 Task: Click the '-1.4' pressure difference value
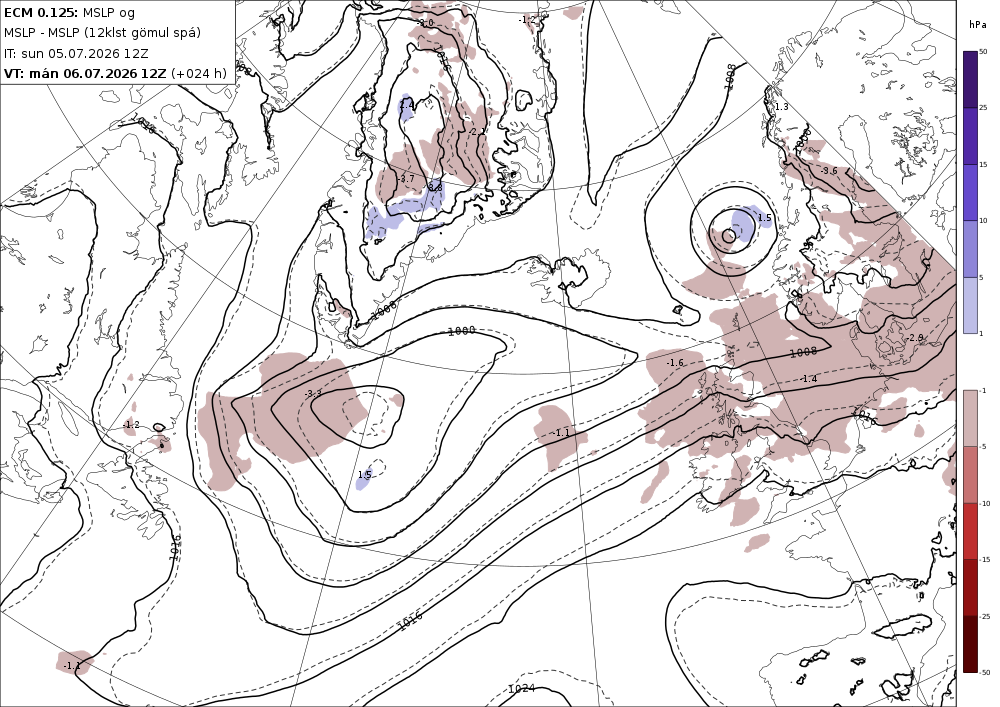pyautogui.click(x=809, y=379)
